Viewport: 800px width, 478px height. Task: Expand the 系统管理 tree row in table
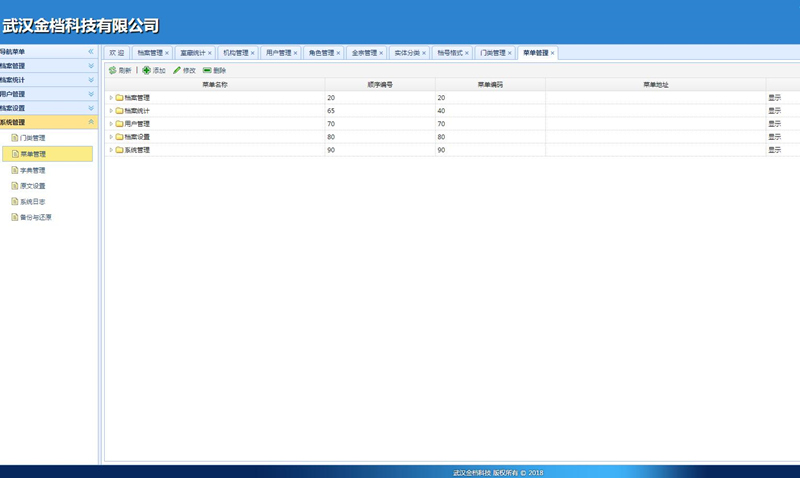(x=111, y=150)
